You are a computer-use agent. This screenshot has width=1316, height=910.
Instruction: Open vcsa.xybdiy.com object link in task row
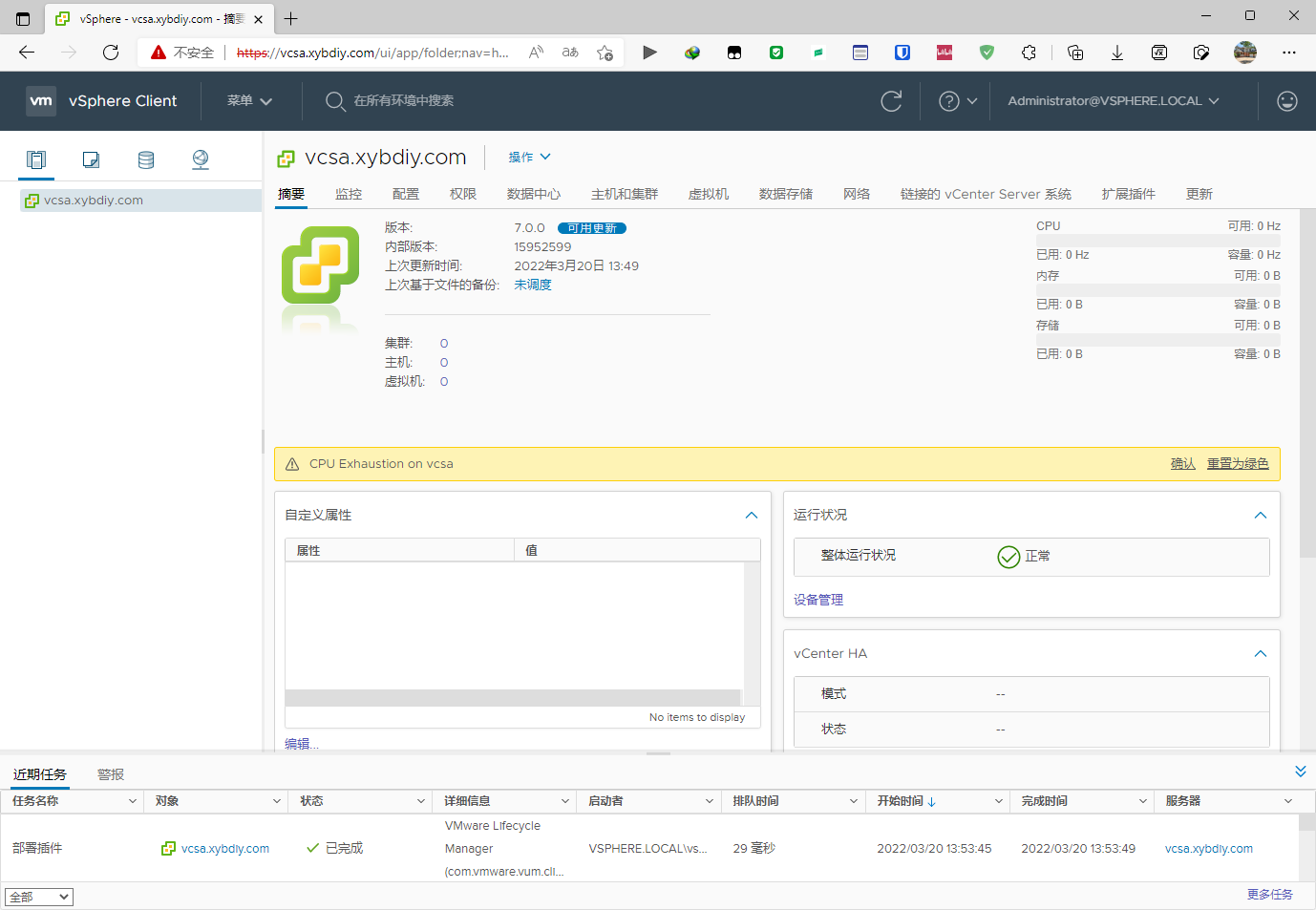225,848
